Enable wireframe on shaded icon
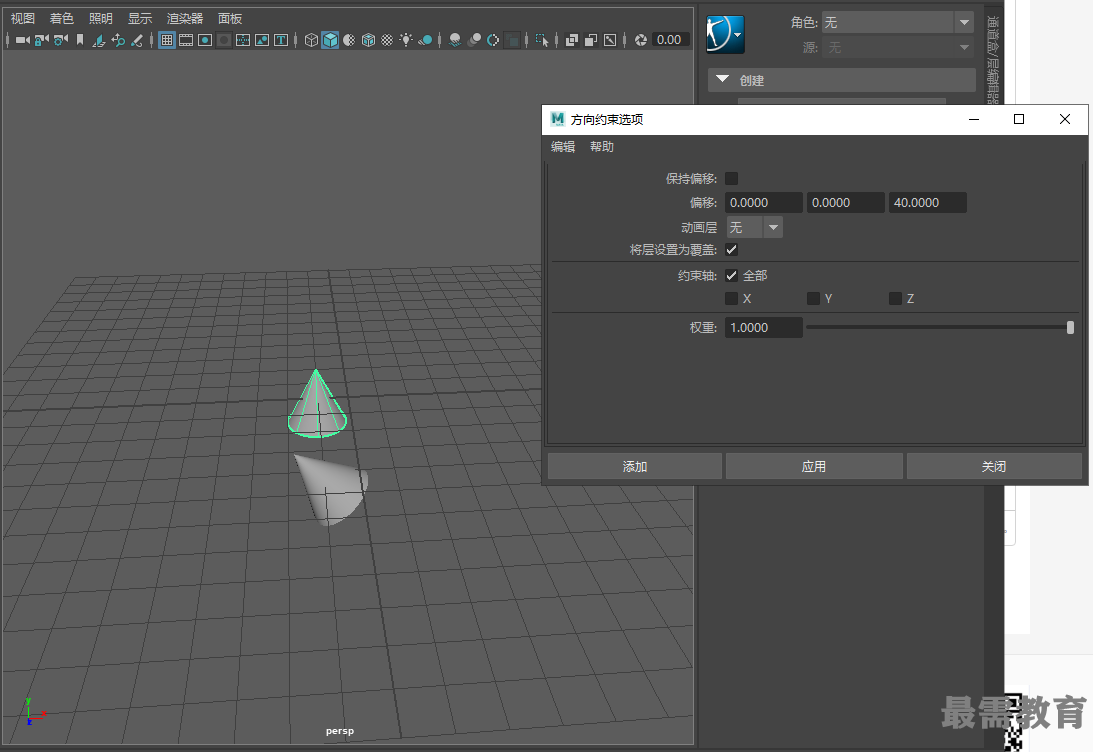Image resolution: width=1093 pixels, height=752 pixels. coord(369,40)
